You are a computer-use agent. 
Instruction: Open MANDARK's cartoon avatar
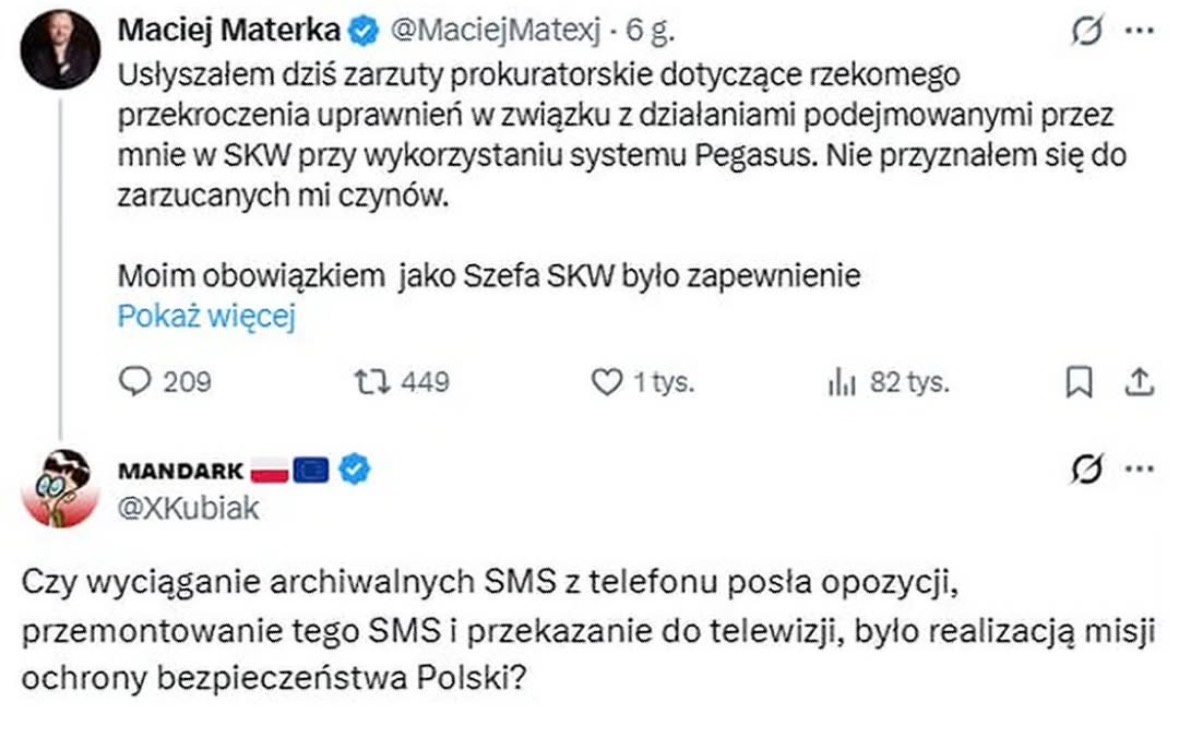tap(60, 487)
